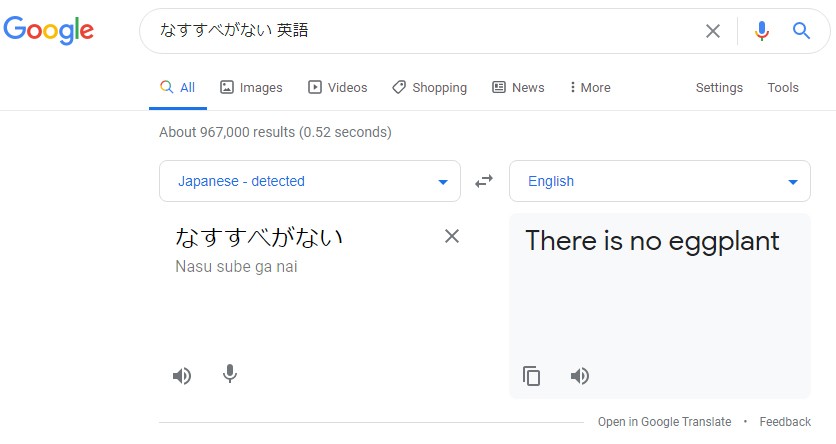Image resolution: width=836 pixels, height=444 pixels.
Task: Switch to the Videos tab
Action: [x=338, y=88]
